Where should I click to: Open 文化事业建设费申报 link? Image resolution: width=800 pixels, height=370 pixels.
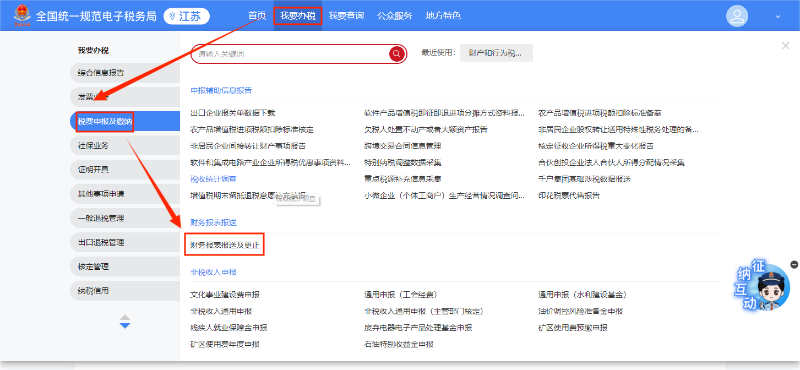(225, 294)
